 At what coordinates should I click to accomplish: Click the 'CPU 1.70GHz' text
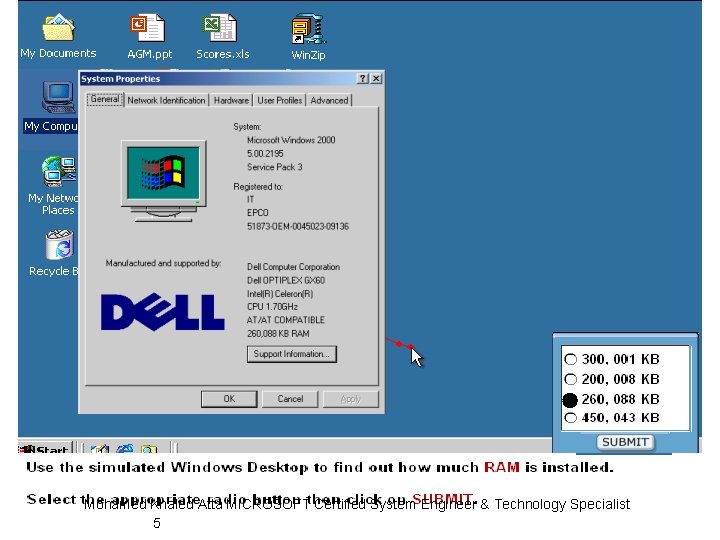pos(272,307)
